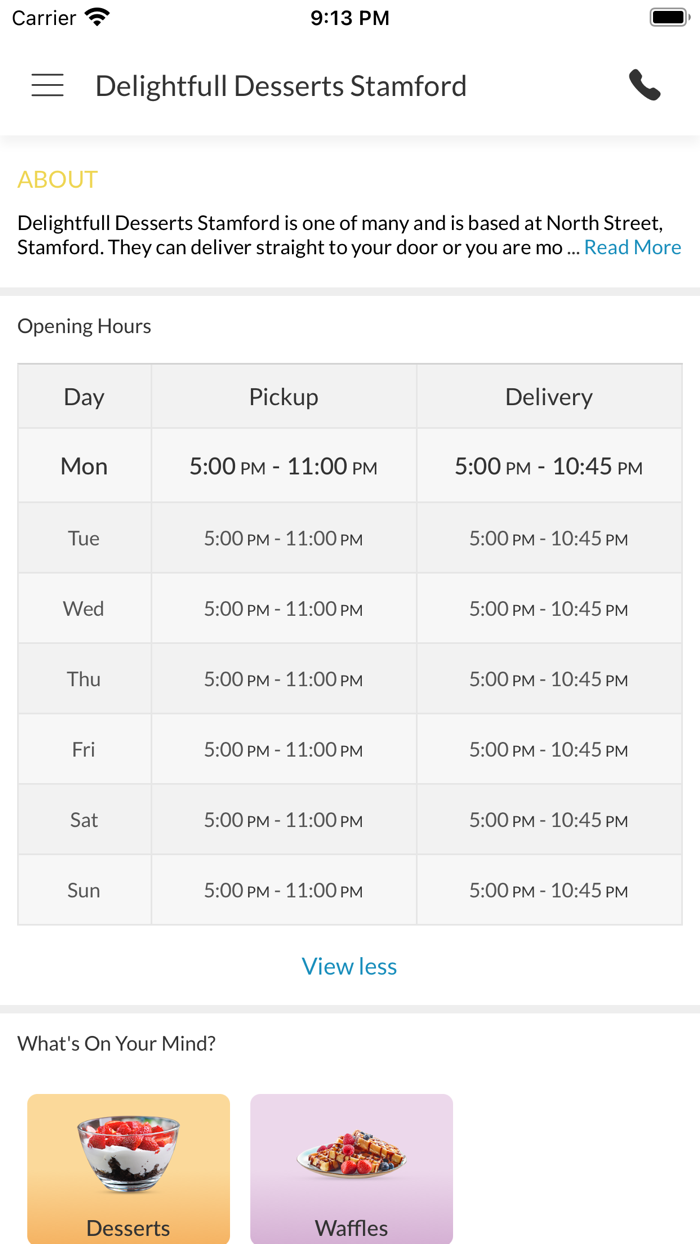This screenshot has height=1244, width=700.
Task: Select the Mon row in opening hours
Action: coord(84,466)
